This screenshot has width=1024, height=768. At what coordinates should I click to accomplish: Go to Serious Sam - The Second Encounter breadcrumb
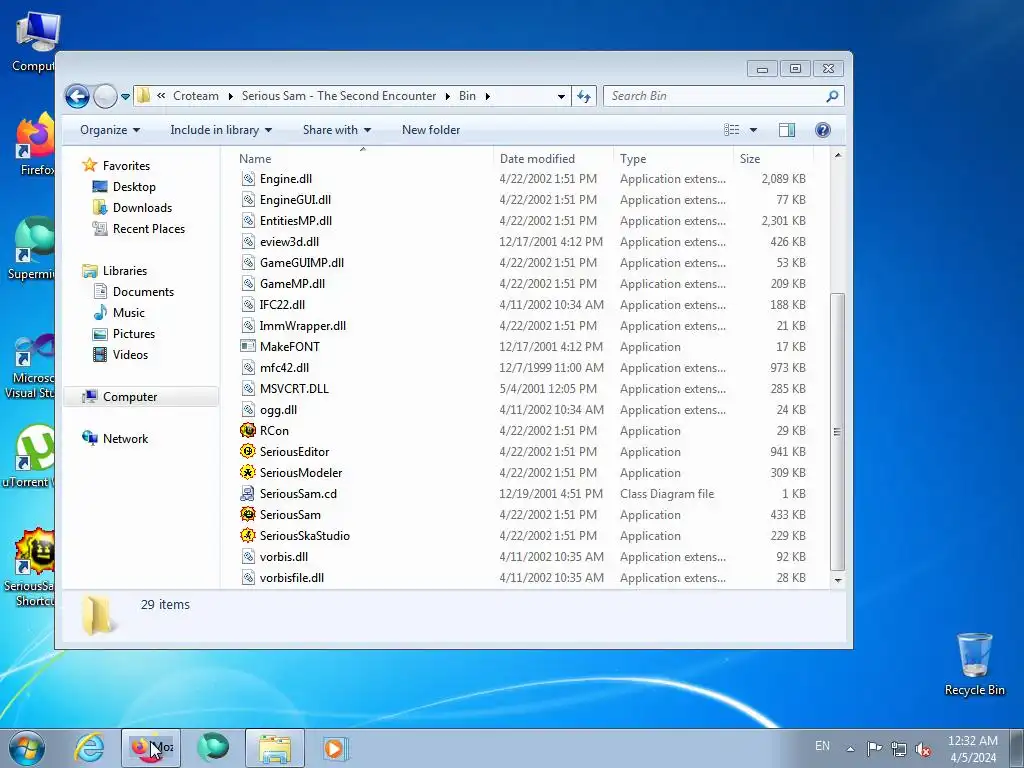(x=339, y=96)
